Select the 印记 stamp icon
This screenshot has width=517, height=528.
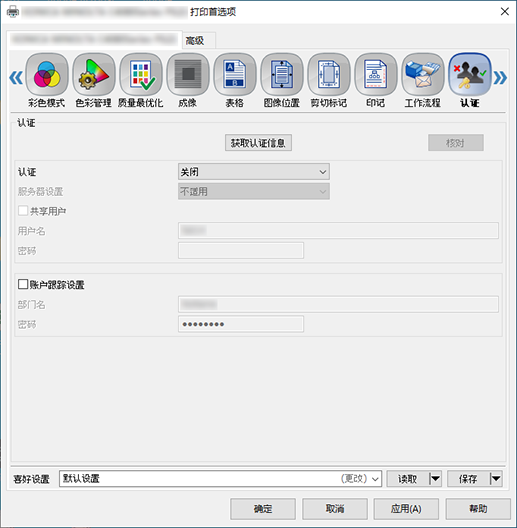pyautogui.click(x=376, y=75)
